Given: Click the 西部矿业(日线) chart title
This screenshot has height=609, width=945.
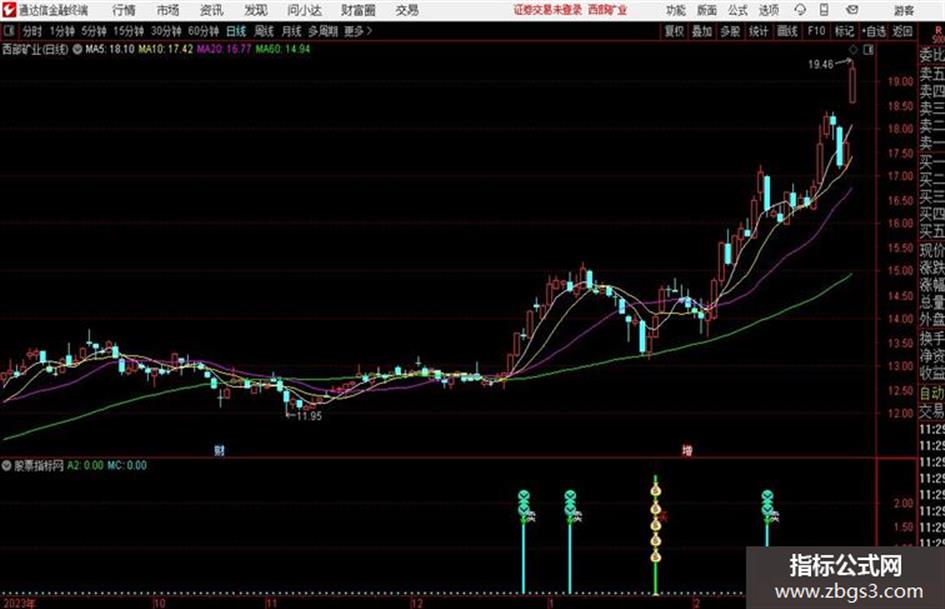Looking at the screenshot, I should point(36,49).
